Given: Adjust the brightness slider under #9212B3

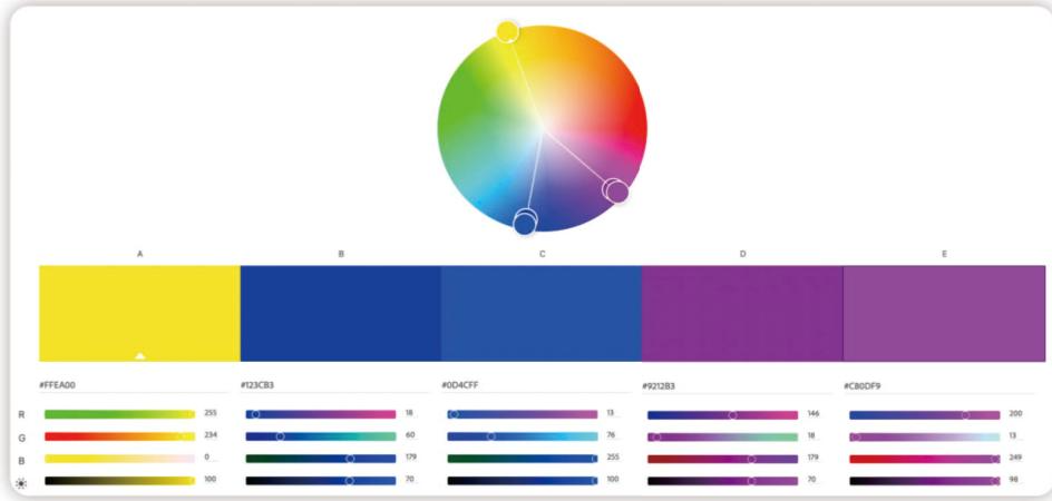Looking at the screenshot, I should tap(723, 481).
